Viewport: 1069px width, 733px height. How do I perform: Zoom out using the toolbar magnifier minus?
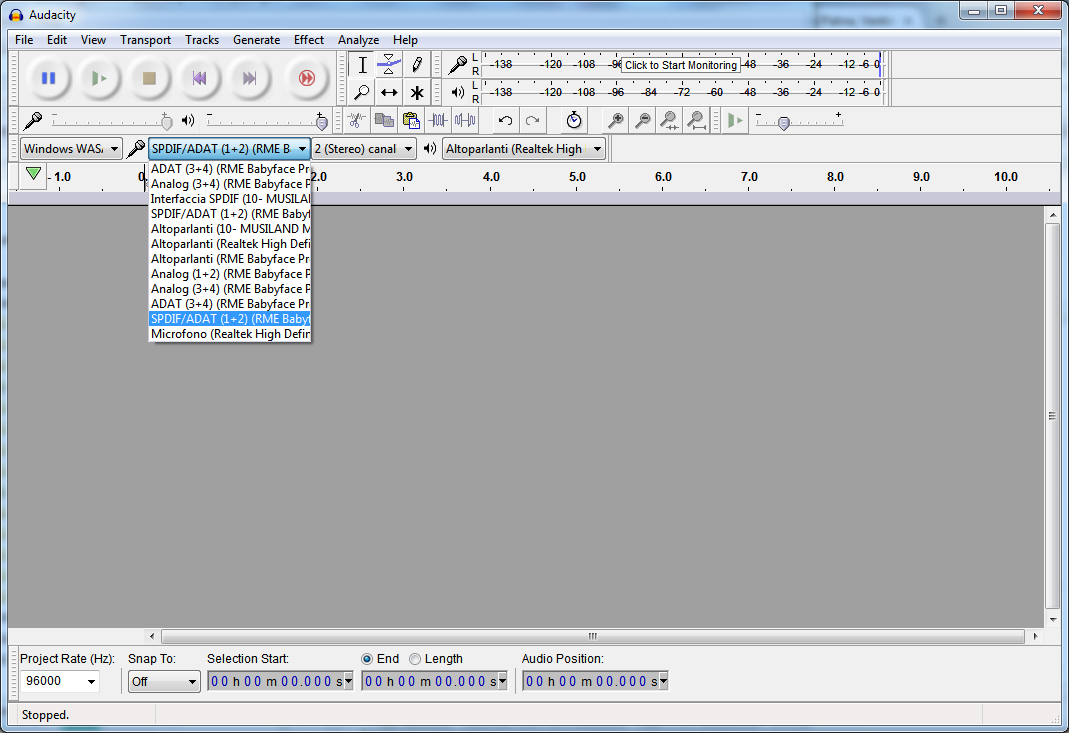pos(642,121)
